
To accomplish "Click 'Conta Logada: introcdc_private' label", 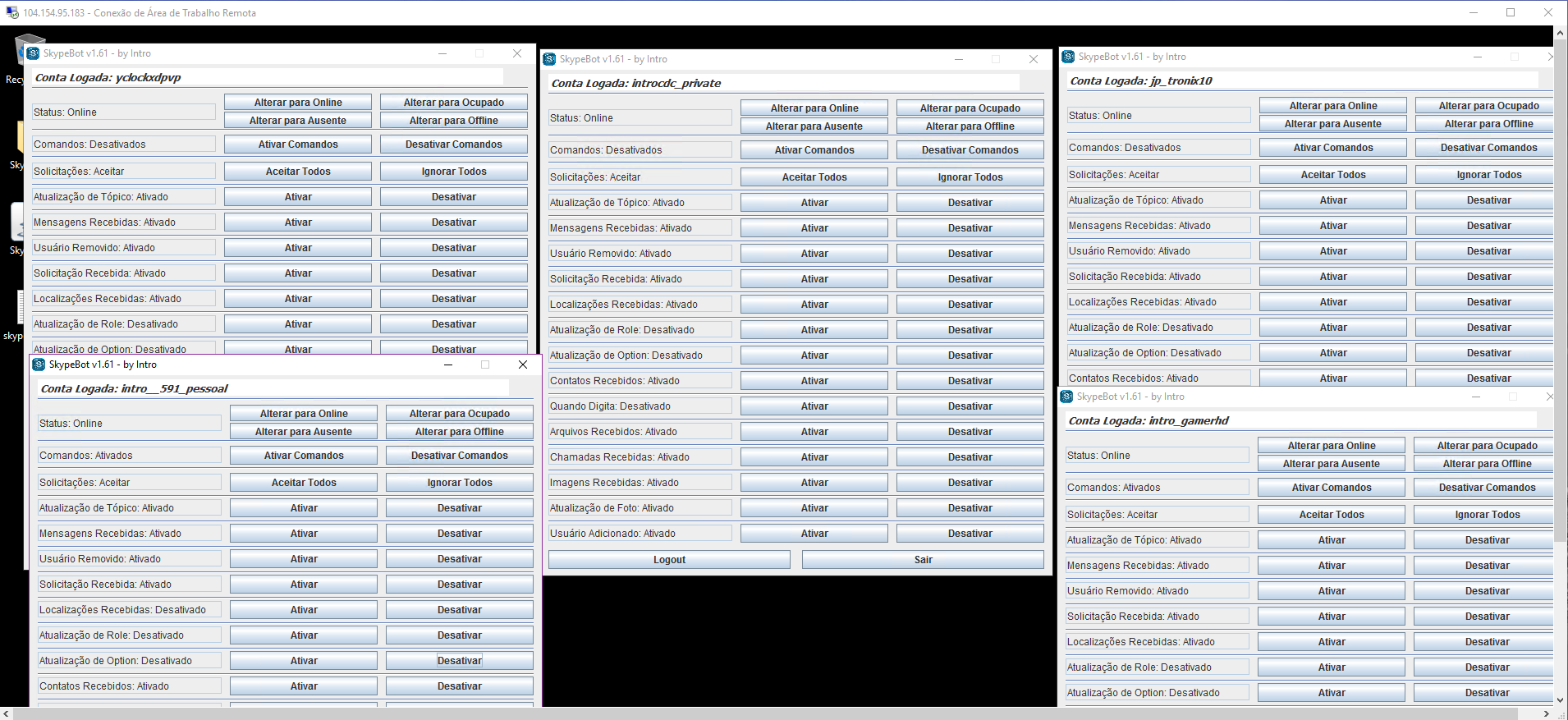I will click(636, 83).
